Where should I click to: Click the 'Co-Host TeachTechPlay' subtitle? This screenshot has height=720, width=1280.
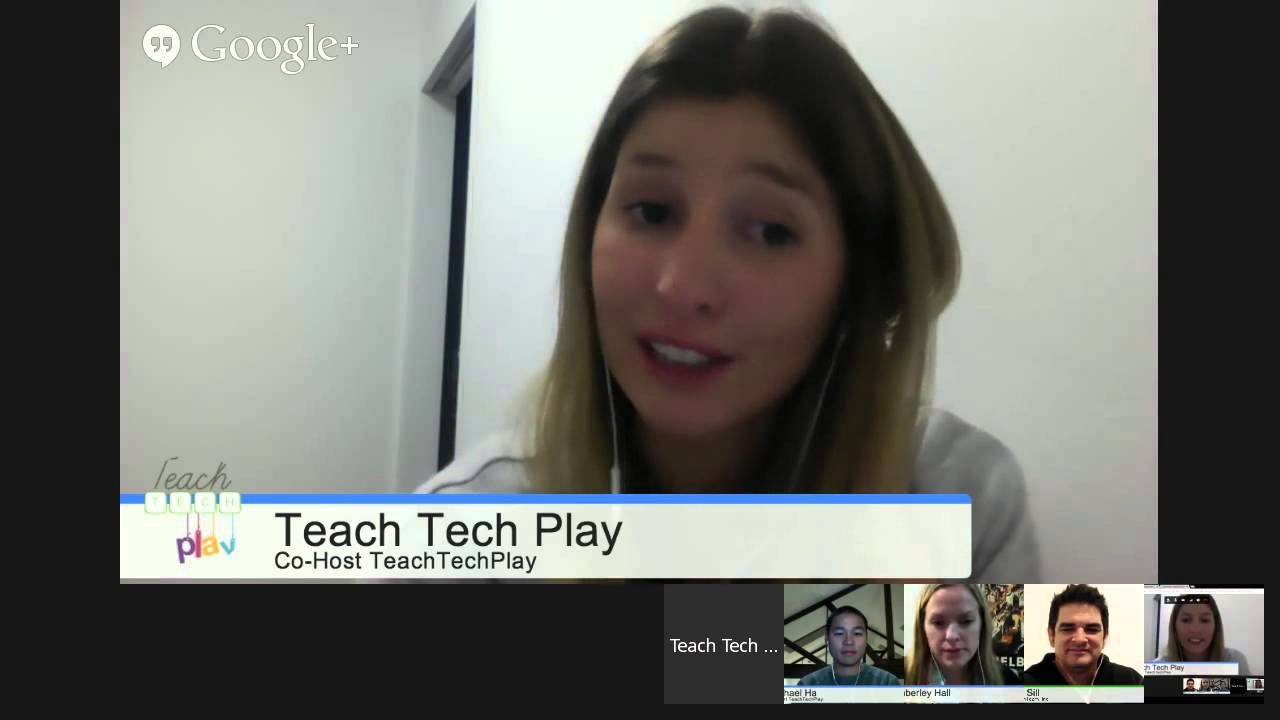click(405, 561)
